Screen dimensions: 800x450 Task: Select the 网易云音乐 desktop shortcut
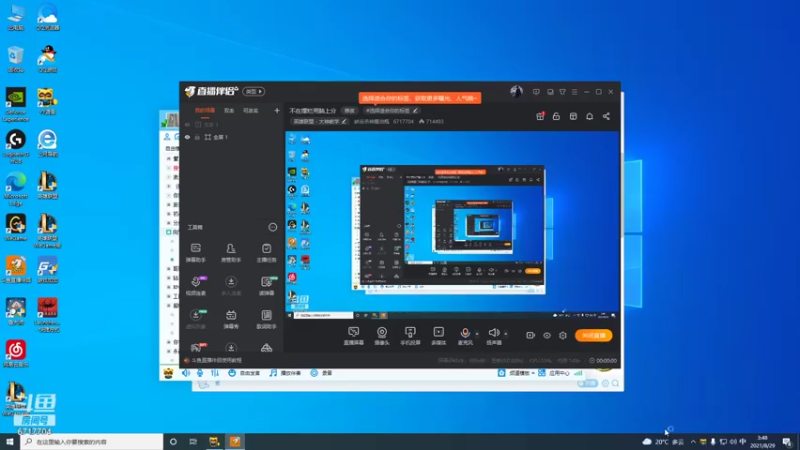[16, 354]
